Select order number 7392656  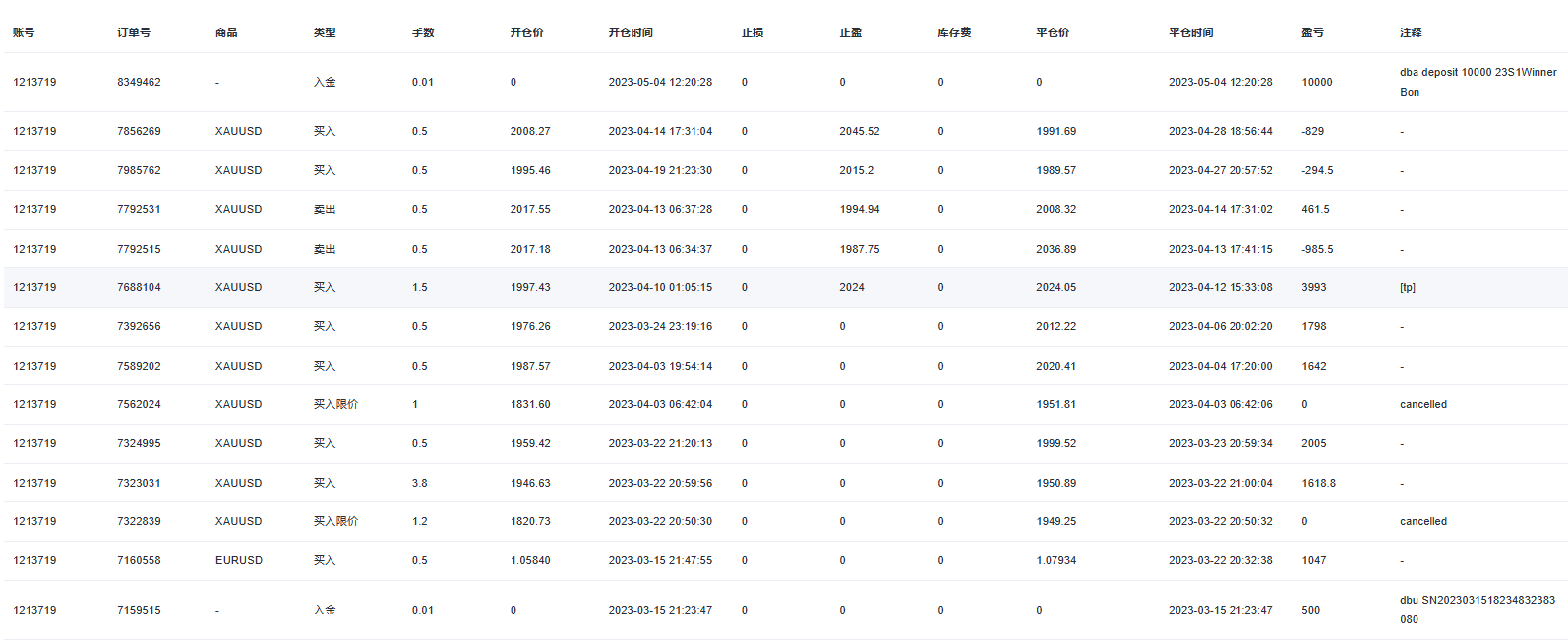coord(139,326)
